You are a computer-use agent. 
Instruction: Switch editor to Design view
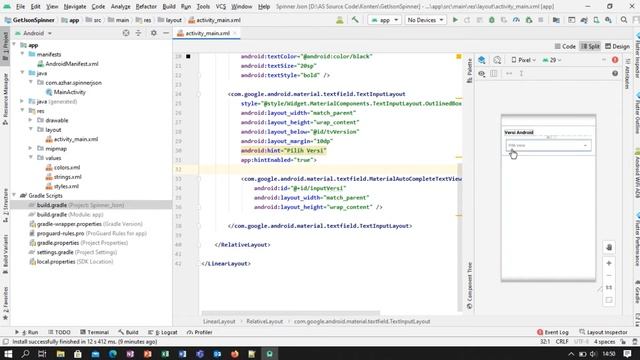coord(617,47)
